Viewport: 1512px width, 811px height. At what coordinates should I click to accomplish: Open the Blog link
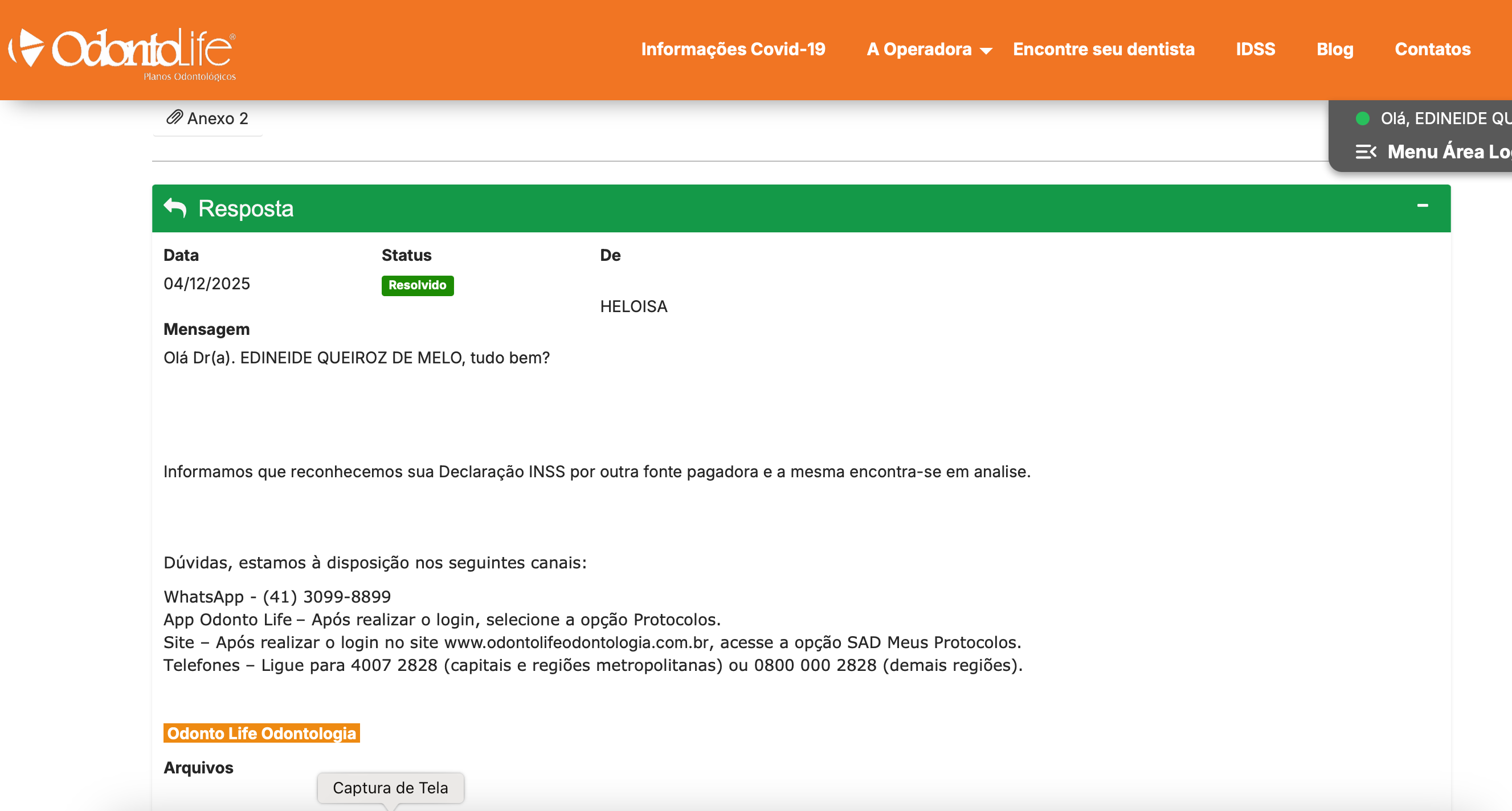(x=1335, y=50)
